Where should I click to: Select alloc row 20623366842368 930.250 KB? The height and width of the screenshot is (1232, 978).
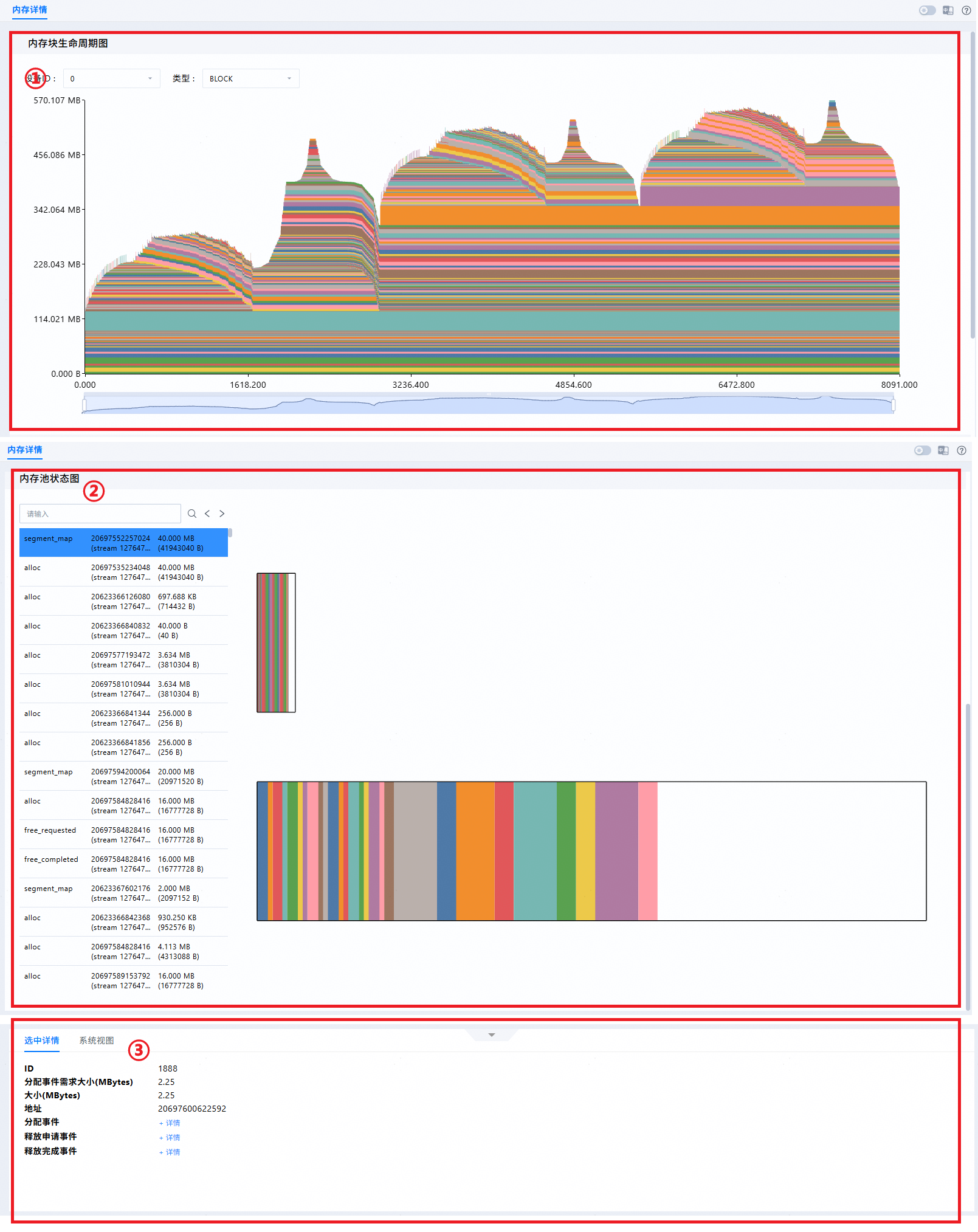click(x=123, y=922)
